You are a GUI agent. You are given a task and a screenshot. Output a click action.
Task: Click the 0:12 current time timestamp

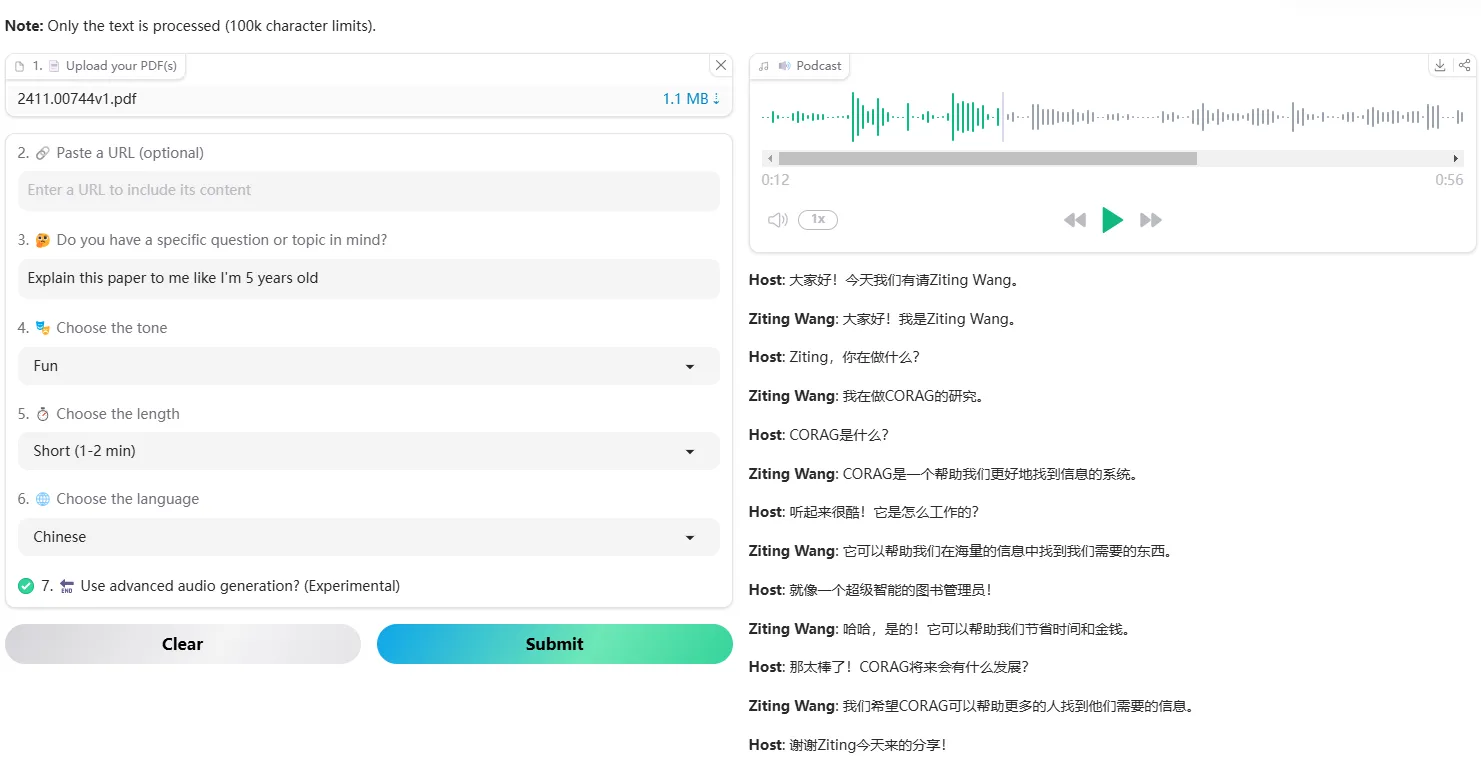(x=776, y=180)
